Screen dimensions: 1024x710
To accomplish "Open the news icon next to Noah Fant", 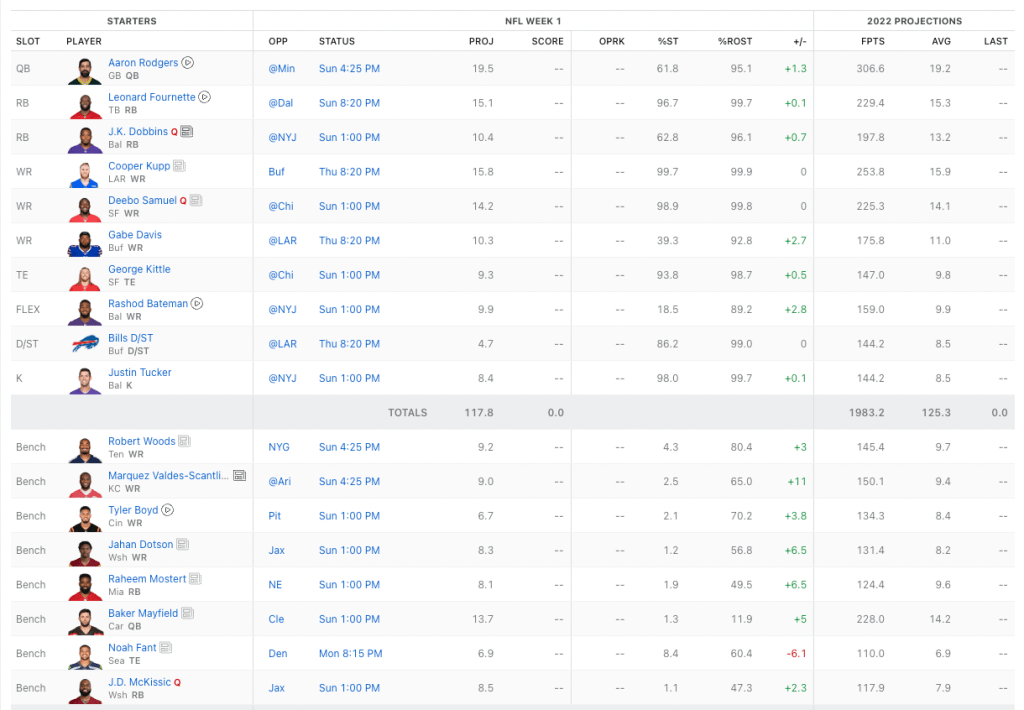I will pyautogui.click(x=166, y=648).
